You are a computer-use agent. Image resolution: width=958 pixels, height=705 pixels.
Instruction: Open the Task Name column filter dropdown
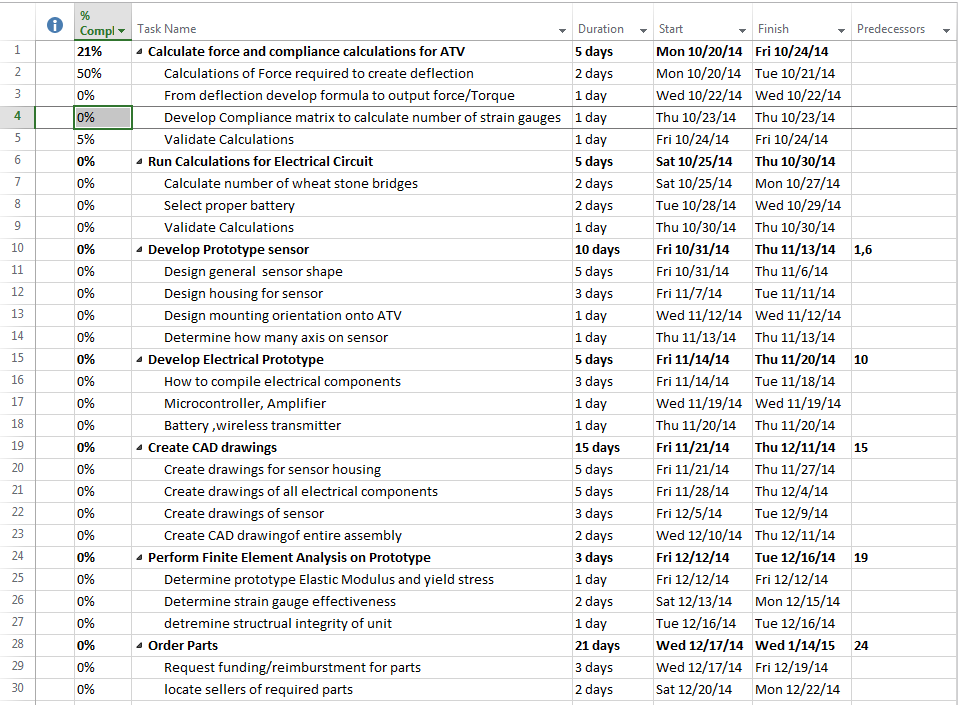[x=562, y=30]
